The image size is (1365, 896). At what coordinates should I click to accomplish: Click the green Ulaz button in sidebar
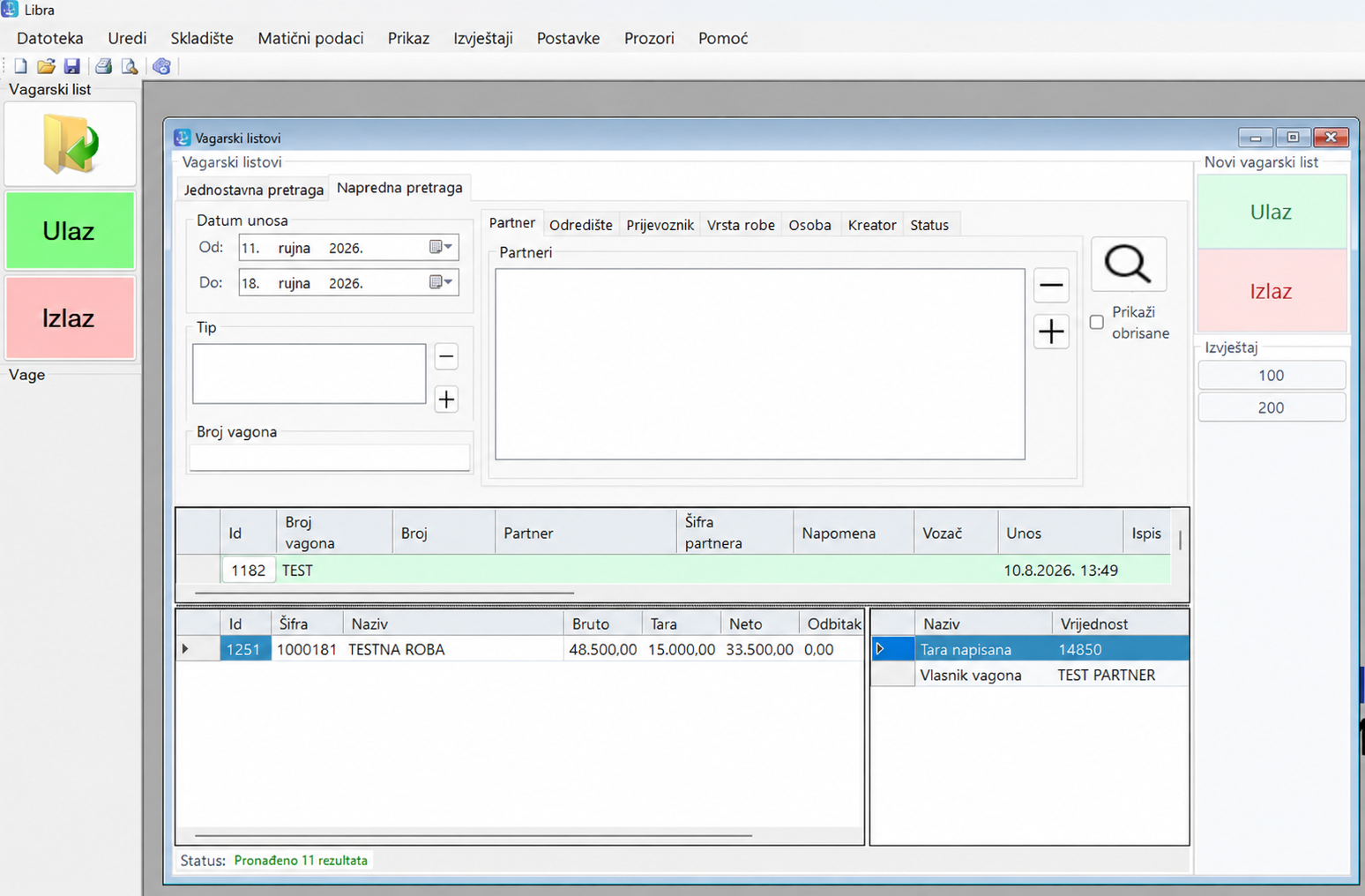click(x=70, y=231)
